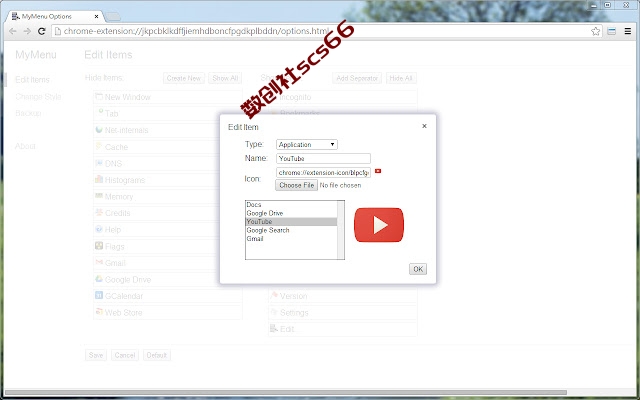
Task: Go to Edit Items in the sidebar
Action: coord(32,80)
